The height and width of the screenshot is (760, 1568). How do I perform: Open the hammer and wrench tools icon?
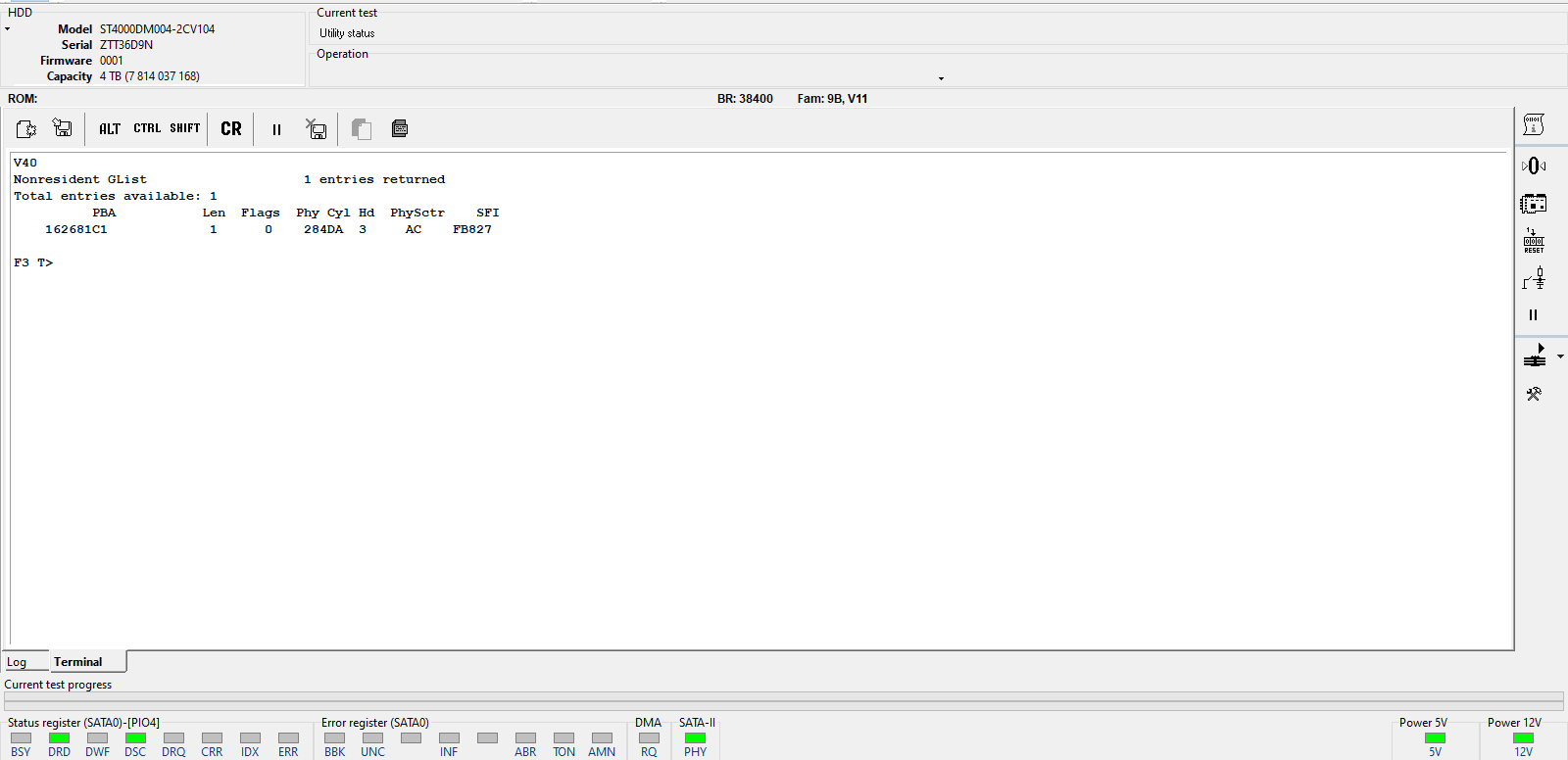click(x=1534, y=394)
